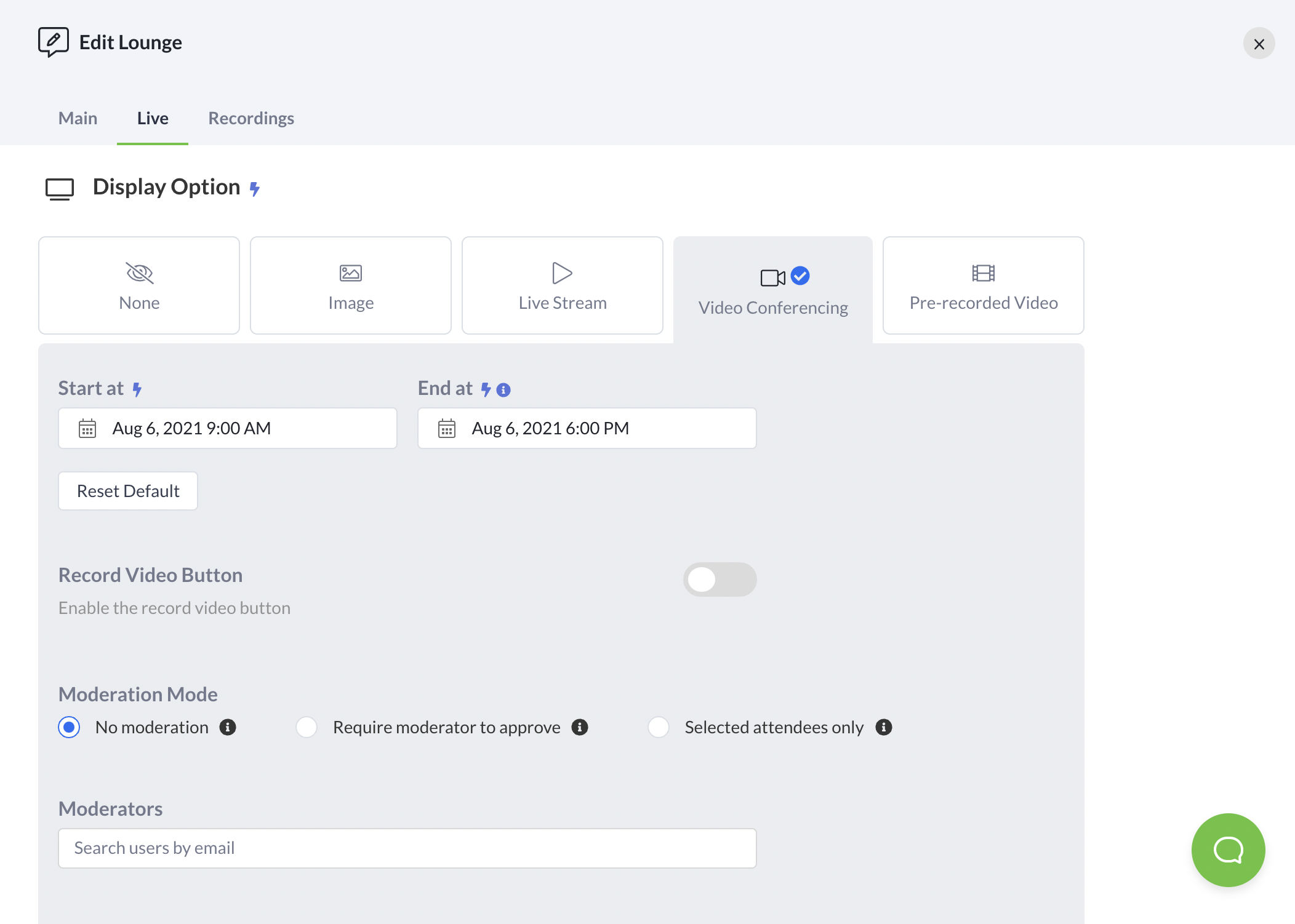Choose the Image display option
Viewport: 1295px width, 924px height.
(351, 285)
